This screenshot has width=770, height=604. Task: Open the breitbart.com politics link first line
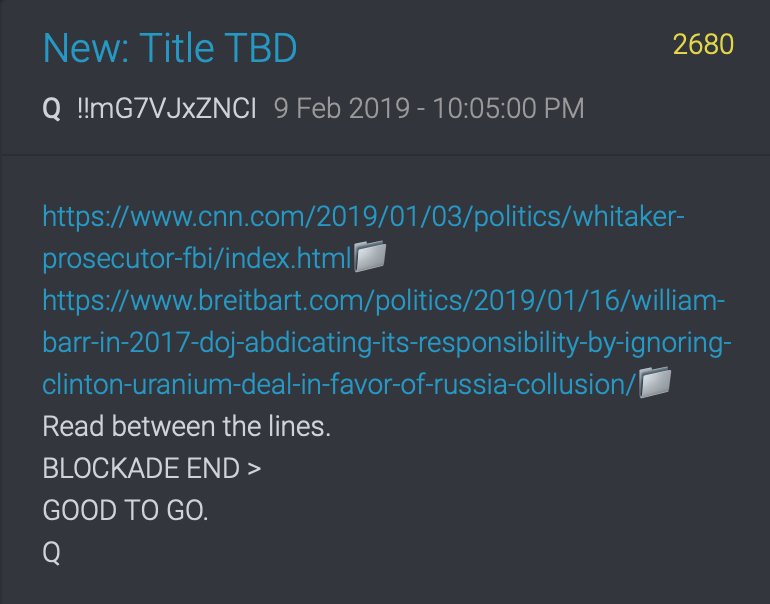pos(384,300)
